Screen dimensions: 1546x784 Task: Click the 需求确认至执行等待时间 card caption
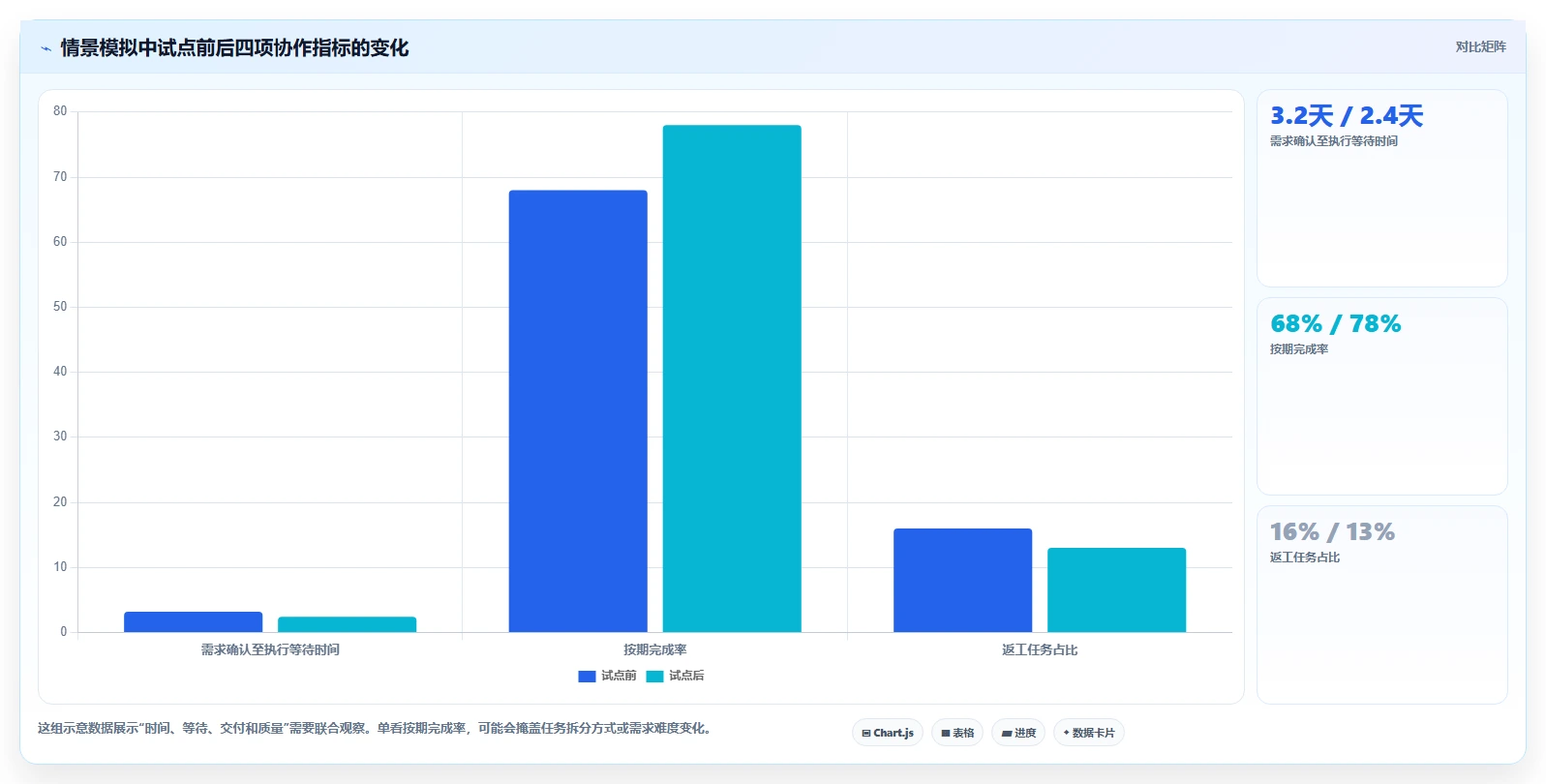coord(1333,141)
